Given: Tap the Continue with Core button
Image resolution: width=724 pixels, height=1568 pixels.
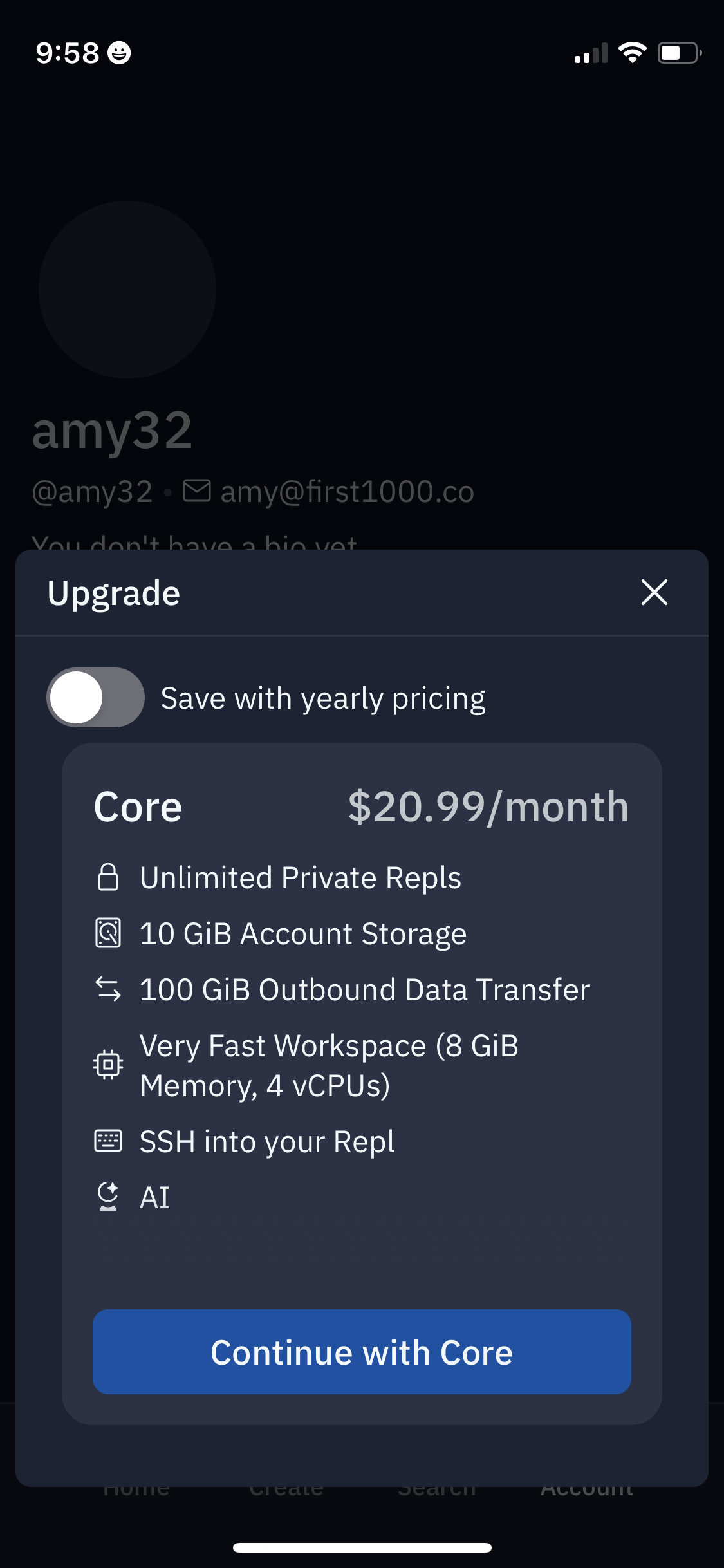Looking at the screenshot, I should pyautogui.click(x=362, y=1352).
